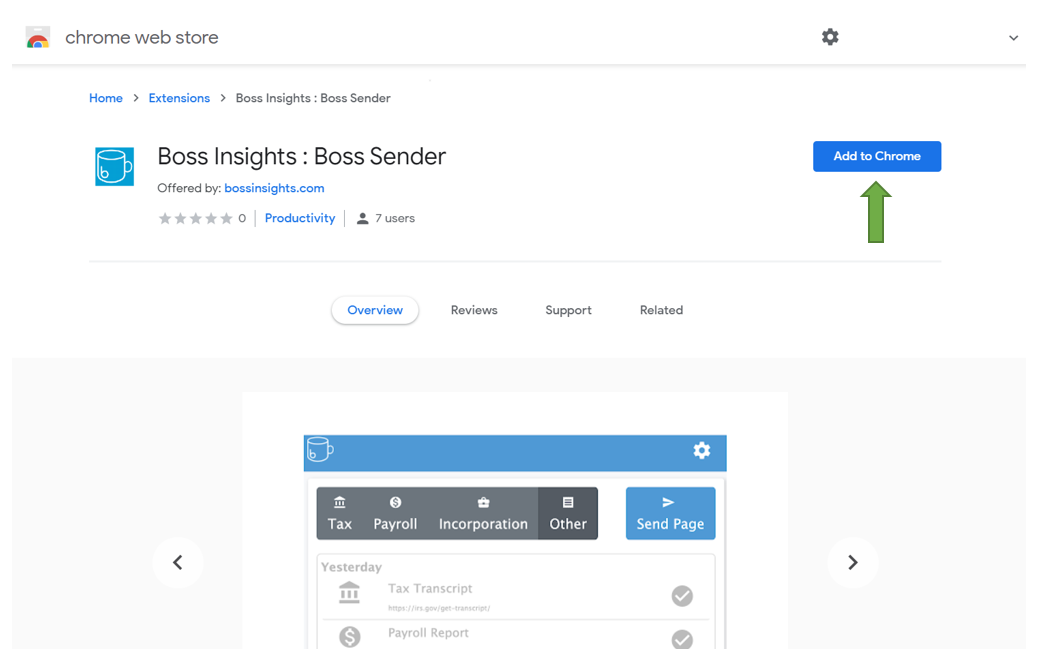This screenshot has width=1037, height=667.
Task: Click the Add to Chrome button
Action: (x=877, y=157)
